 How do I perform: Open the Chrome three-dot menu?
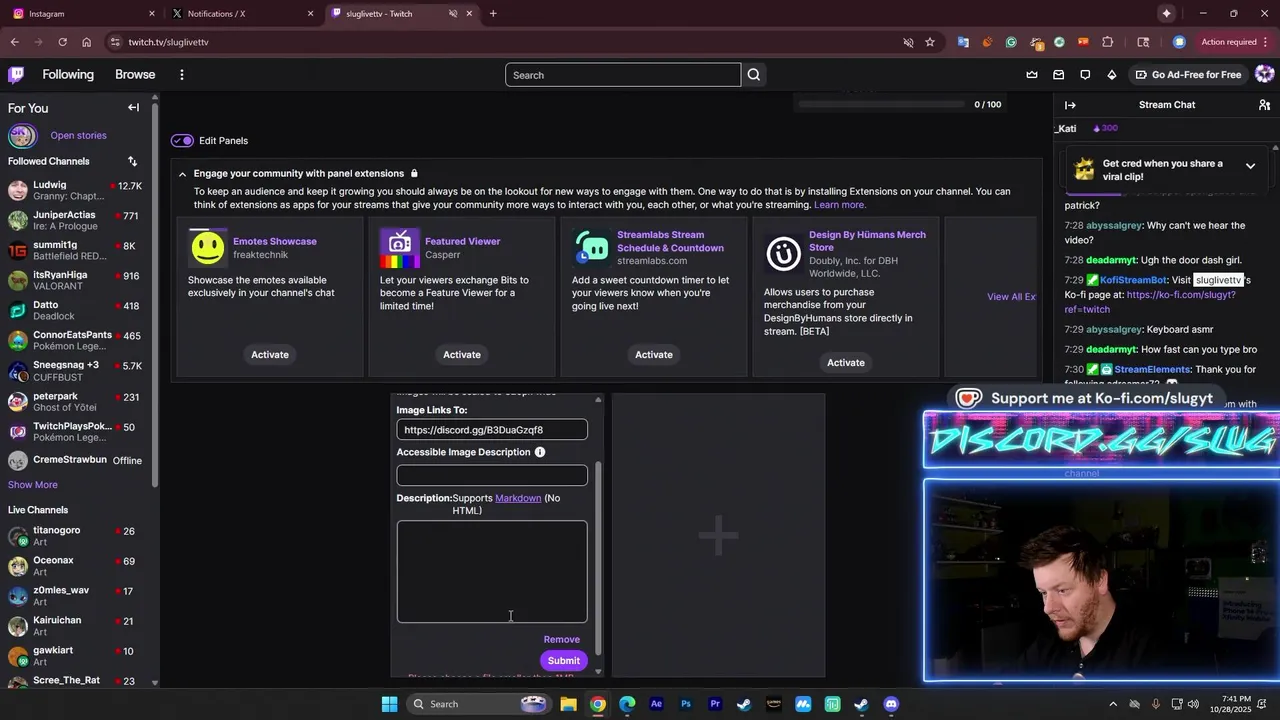[1265, 42]
